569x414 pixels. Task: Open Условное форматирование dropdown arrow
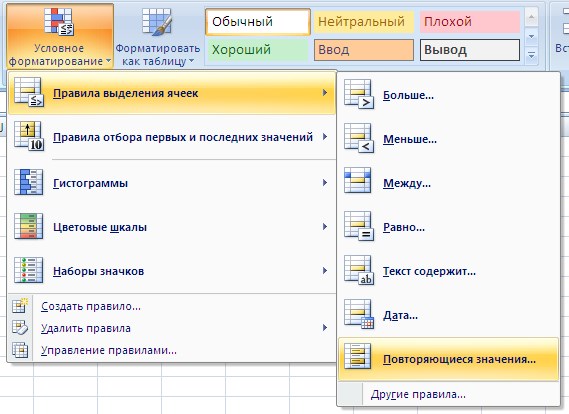[x=109, y=61]
